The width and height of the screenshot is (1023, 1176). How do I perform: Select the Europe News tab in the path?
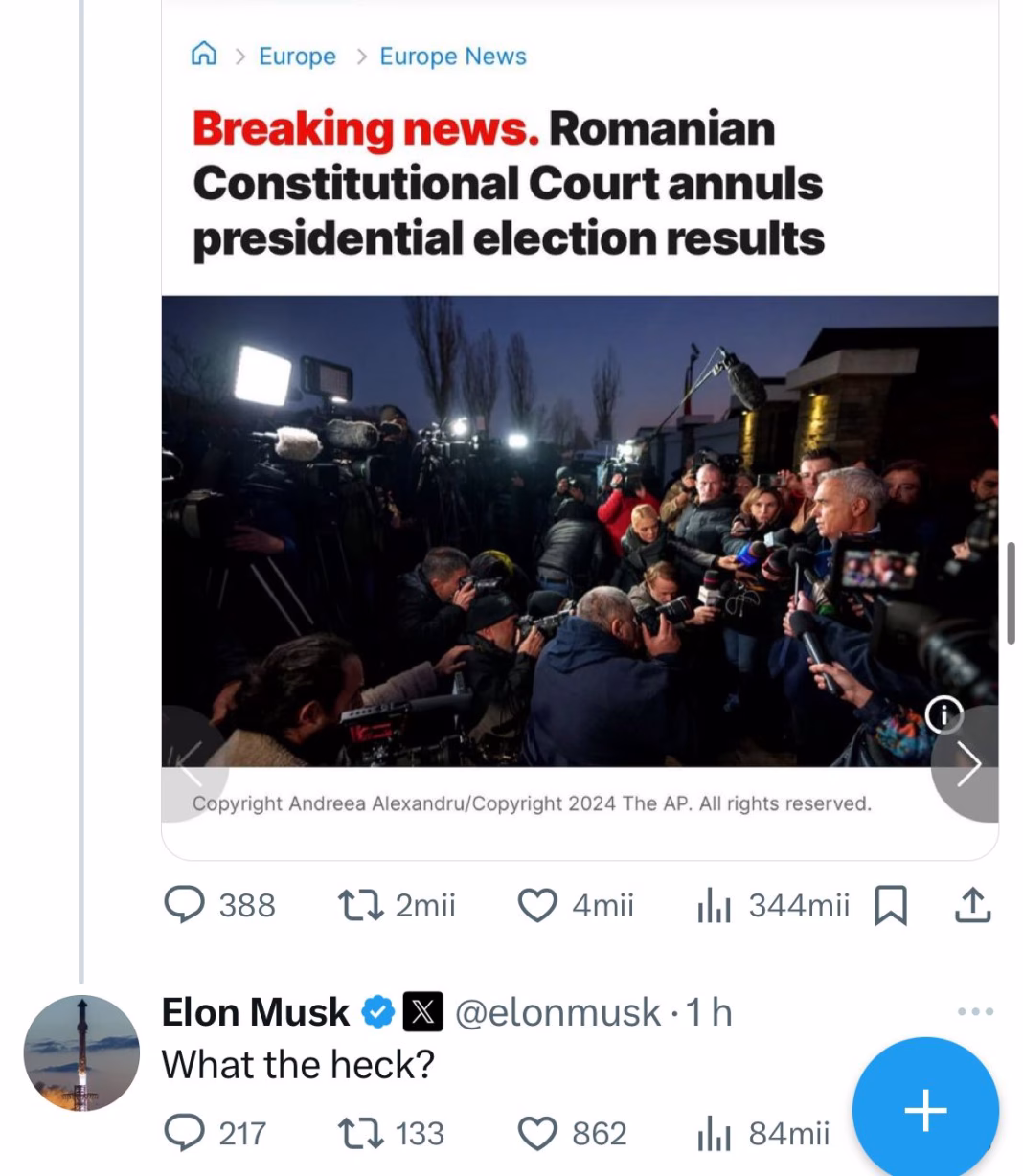tap(452, 55)
